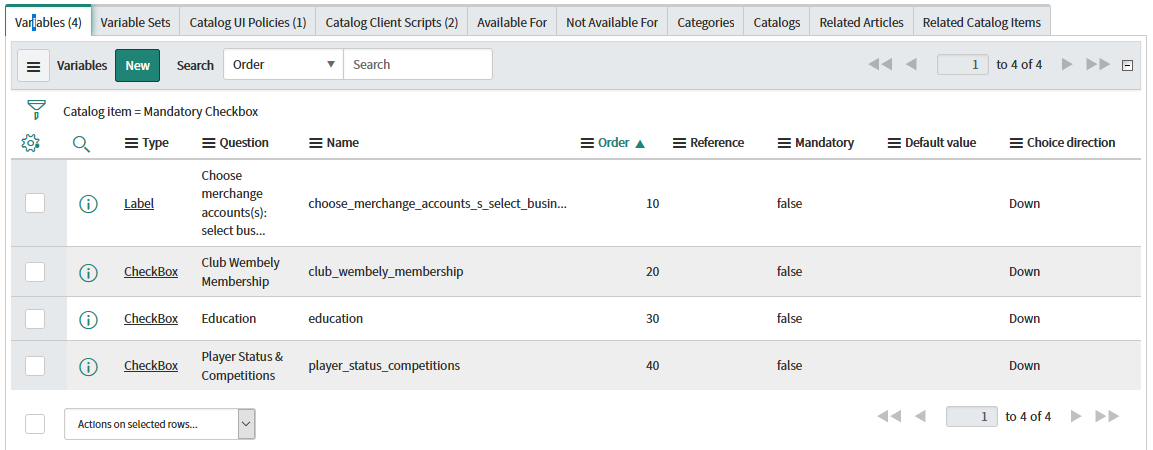
Task: Switch to the Variable Sets tab
Action: pyautogui.click(x=135, y=22)
